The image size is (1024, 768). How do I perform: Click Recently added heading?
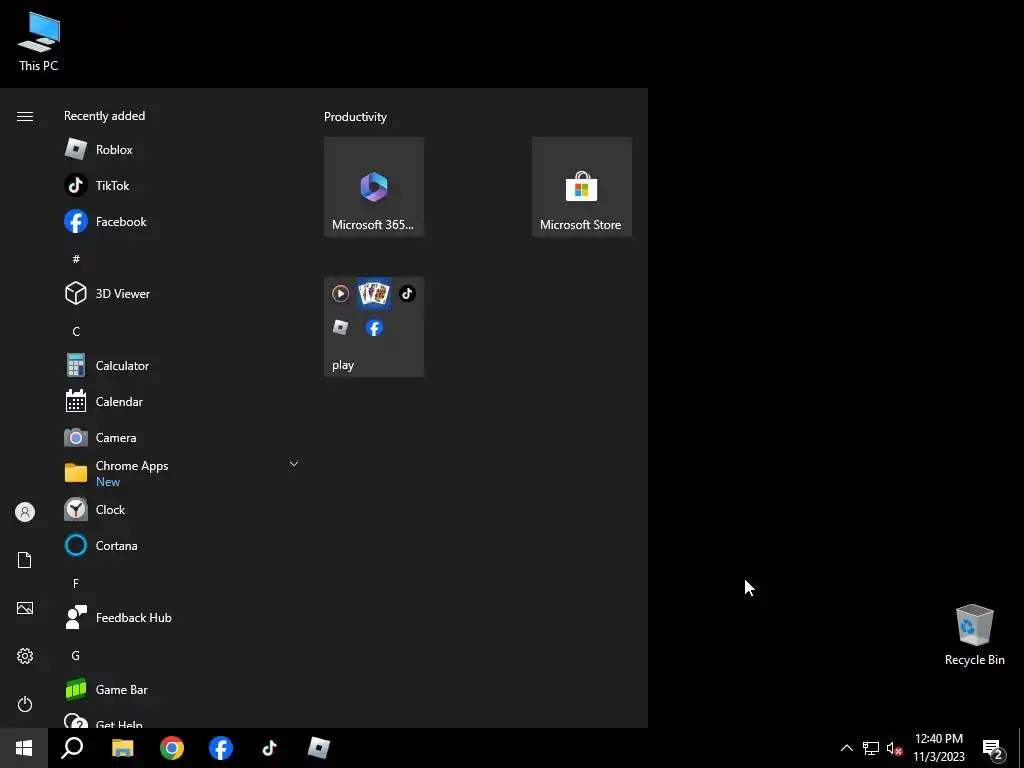coord(104,116)
